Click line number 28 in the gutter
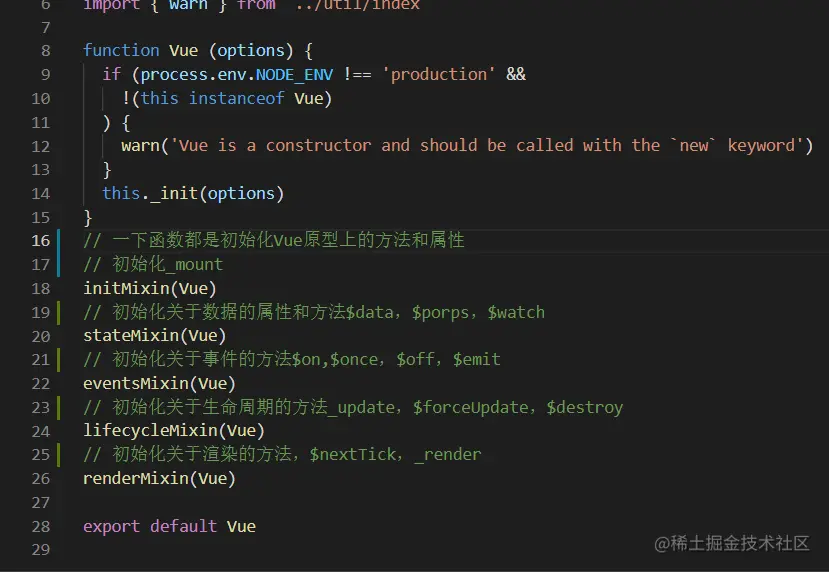 [41, 526]
